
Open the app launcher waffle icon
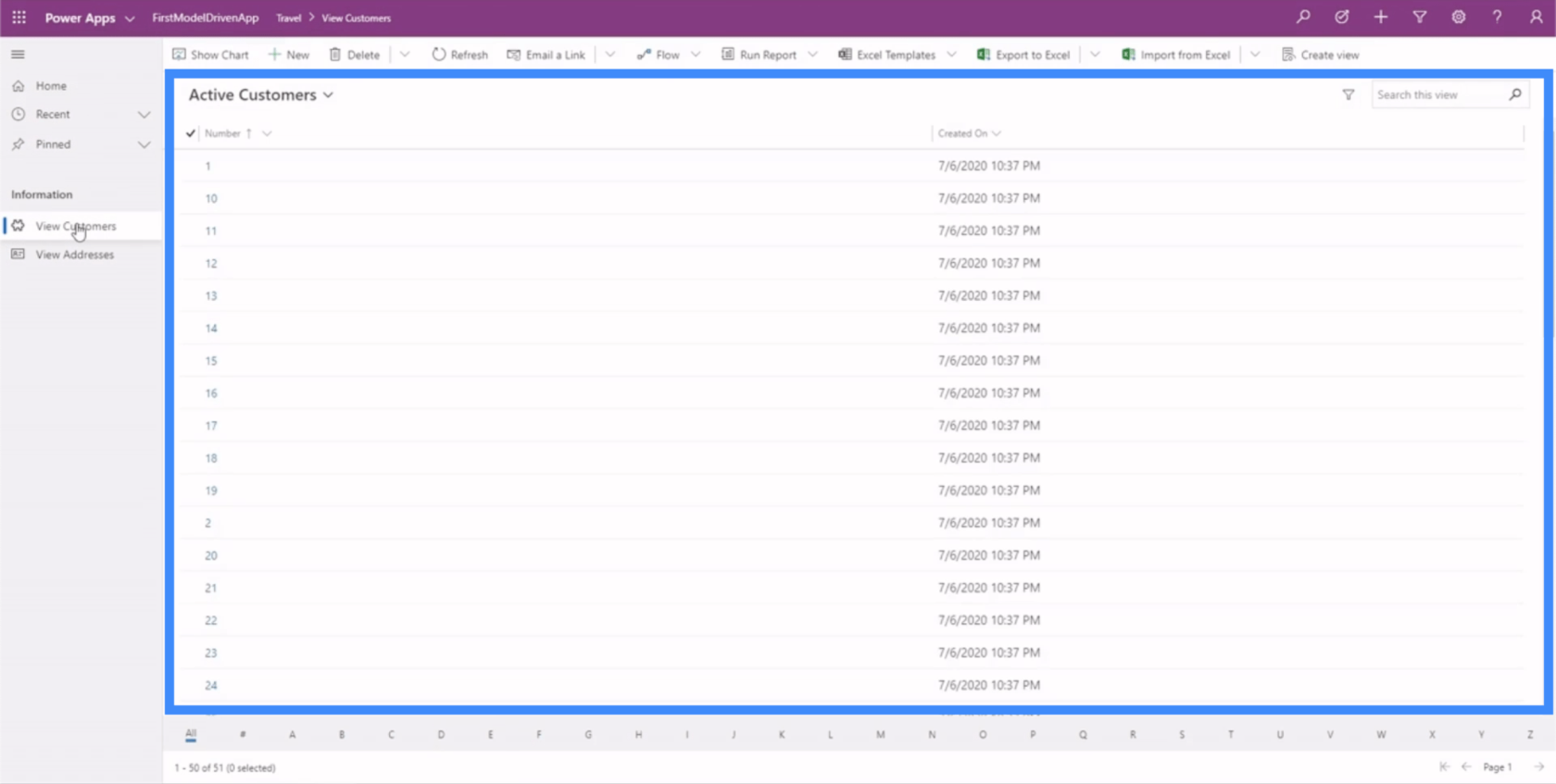click(x=19, y=18)
